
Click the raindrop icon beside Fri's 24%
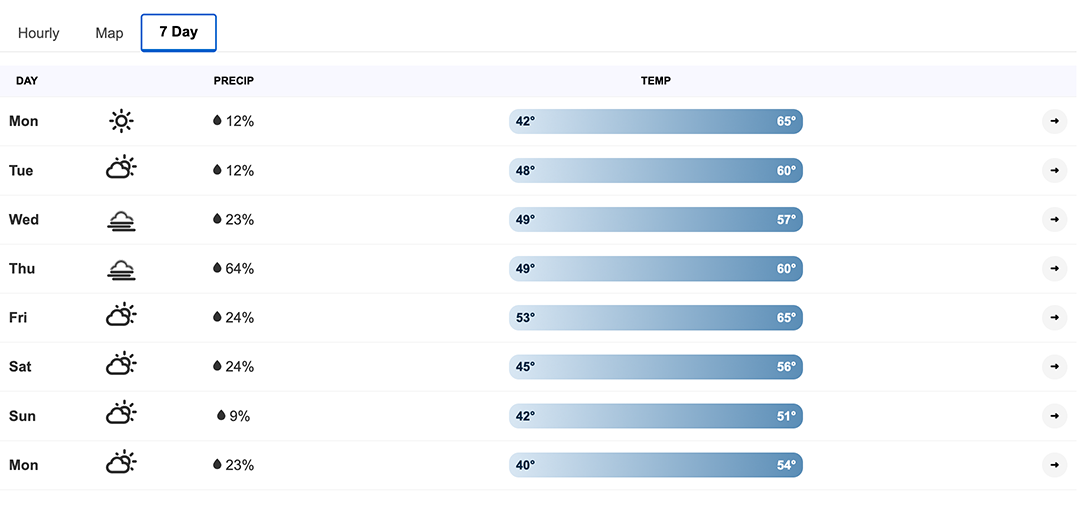pyautogui.click(x=217, y=317)
